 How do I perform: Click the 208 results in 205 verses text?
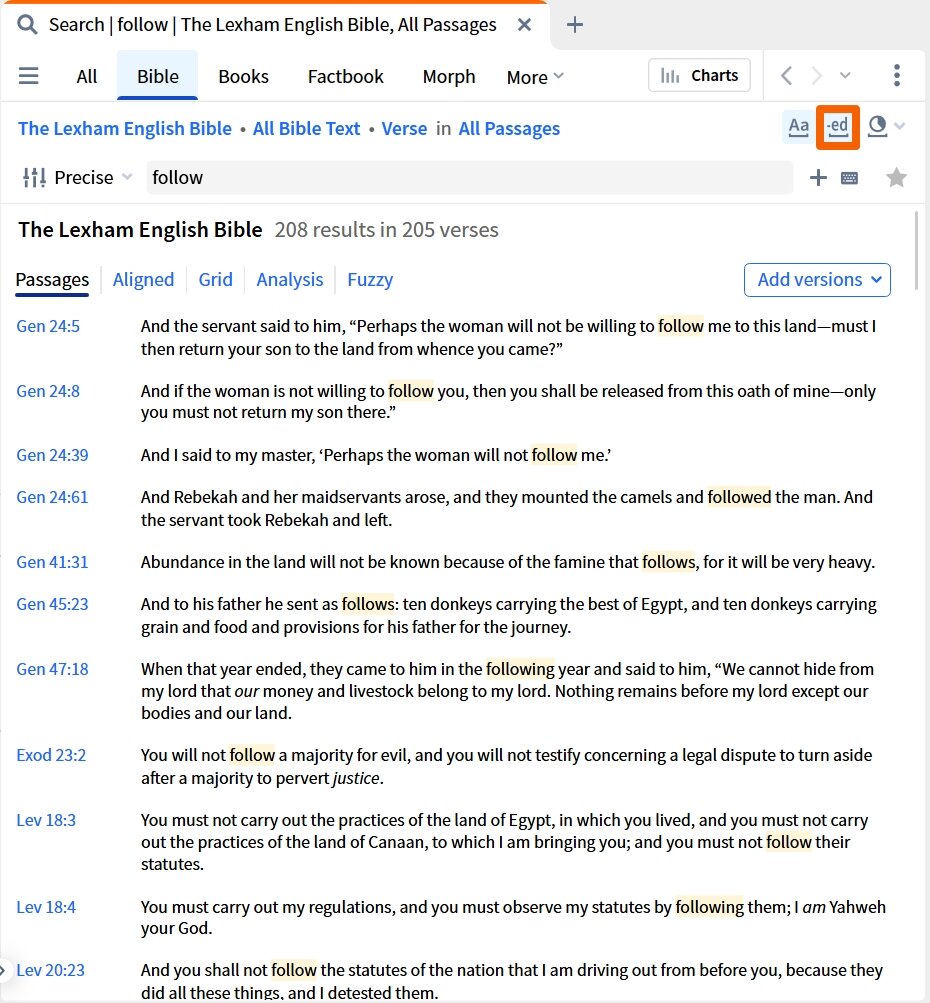pyautogui.click(x=386, y=230)
